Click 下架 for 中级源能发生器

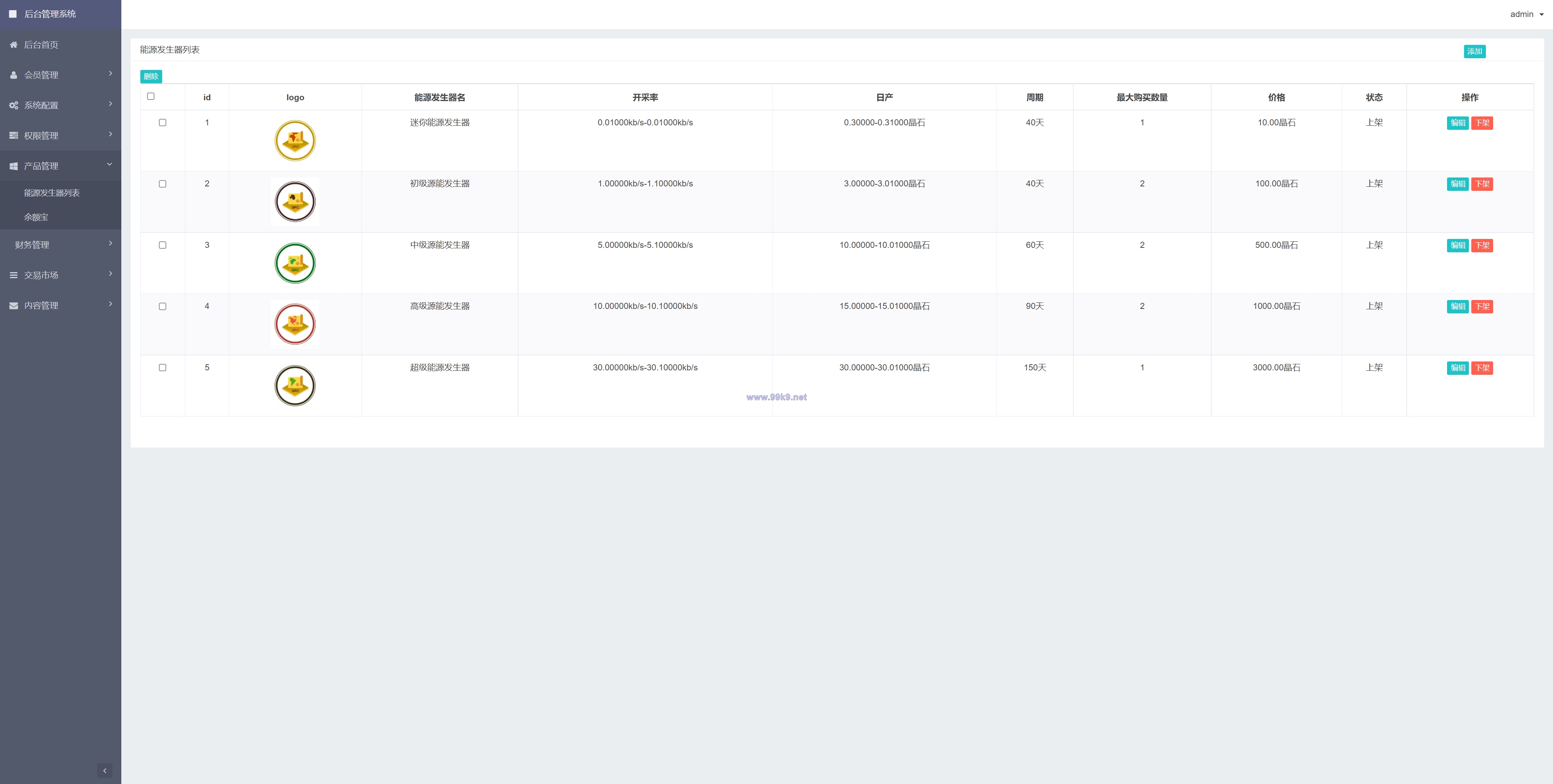(1482, 245)
